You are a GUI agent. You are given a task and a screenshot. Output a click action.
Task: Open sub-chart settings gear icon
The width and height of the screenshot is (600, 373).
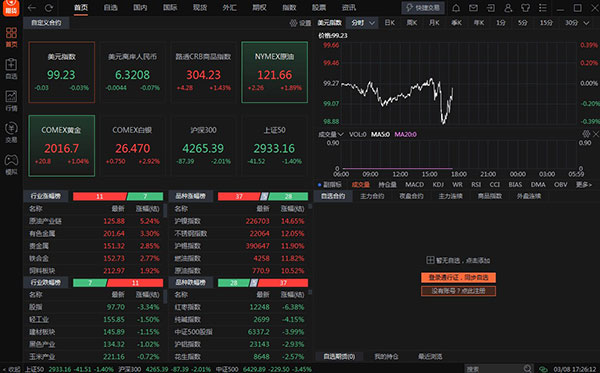coord(586,134)
